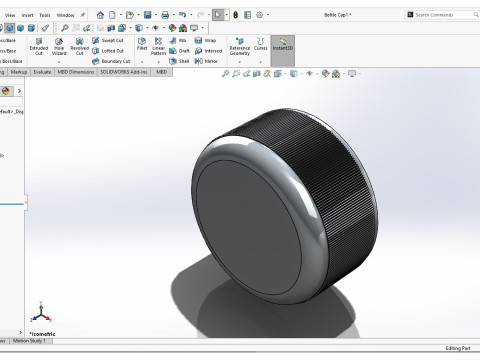Click the *Isometric view label

[42, 334]
